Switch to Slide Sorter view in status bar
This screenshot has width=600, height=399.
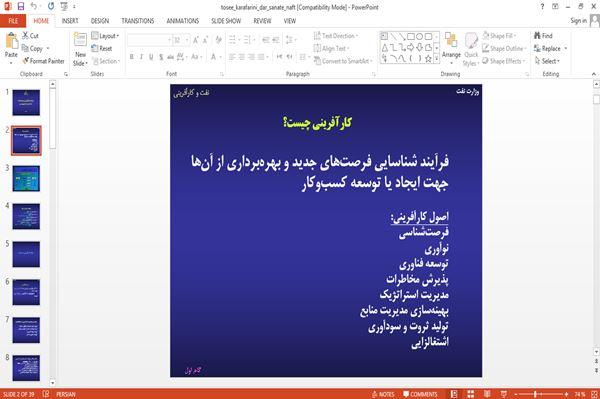click(470, 394)
